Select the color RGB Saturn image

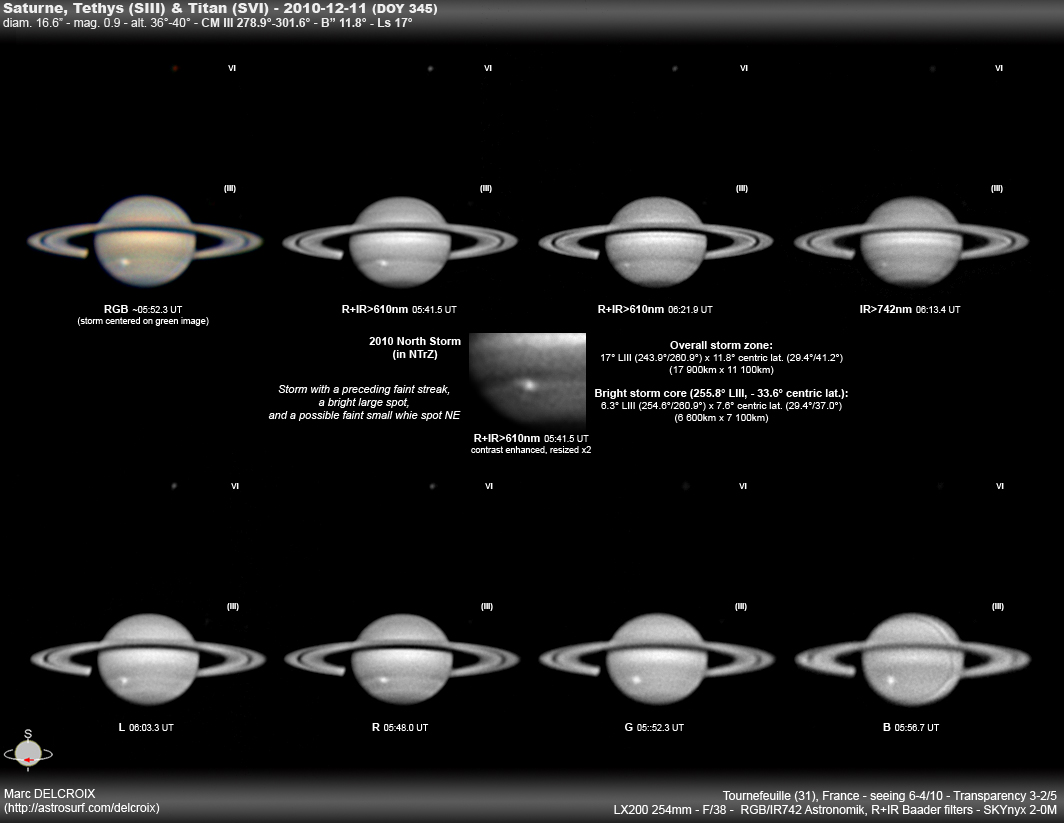pos(145,241)
